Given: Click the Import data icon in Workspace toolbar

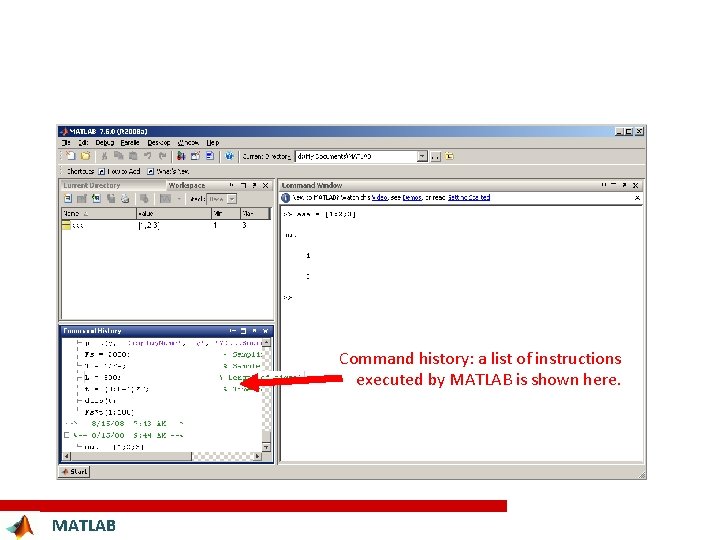Looking at the screenshot, I should pyautogui.click(x=96, y=199).
